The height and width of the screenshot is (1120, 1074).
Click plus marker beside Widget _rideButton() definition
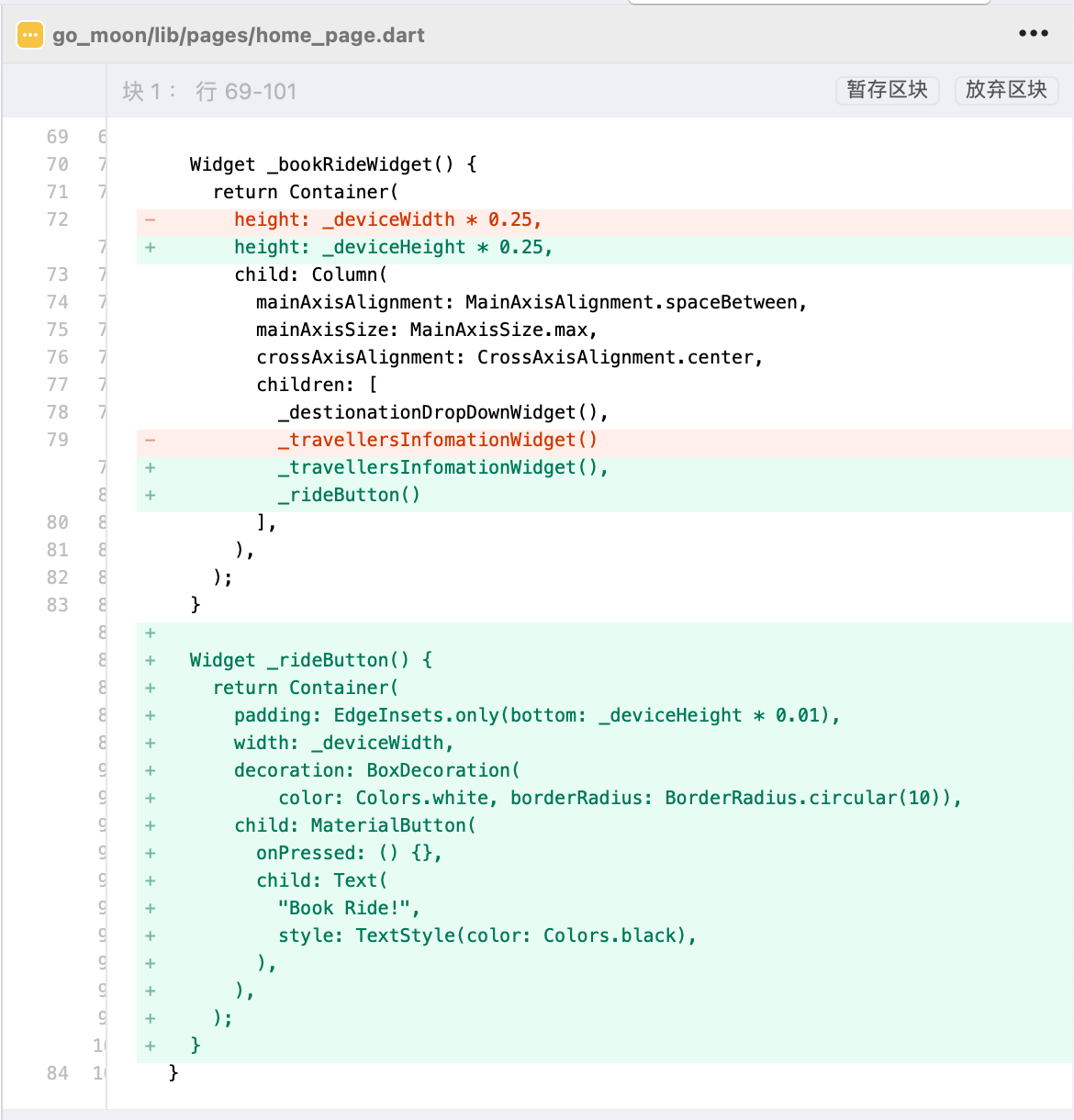coord(150,660)
